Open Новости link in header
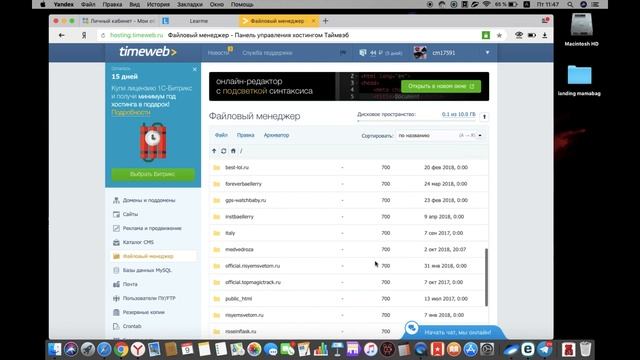The width and height of the screenshot is (640, 360). click(x=218, y=53)
